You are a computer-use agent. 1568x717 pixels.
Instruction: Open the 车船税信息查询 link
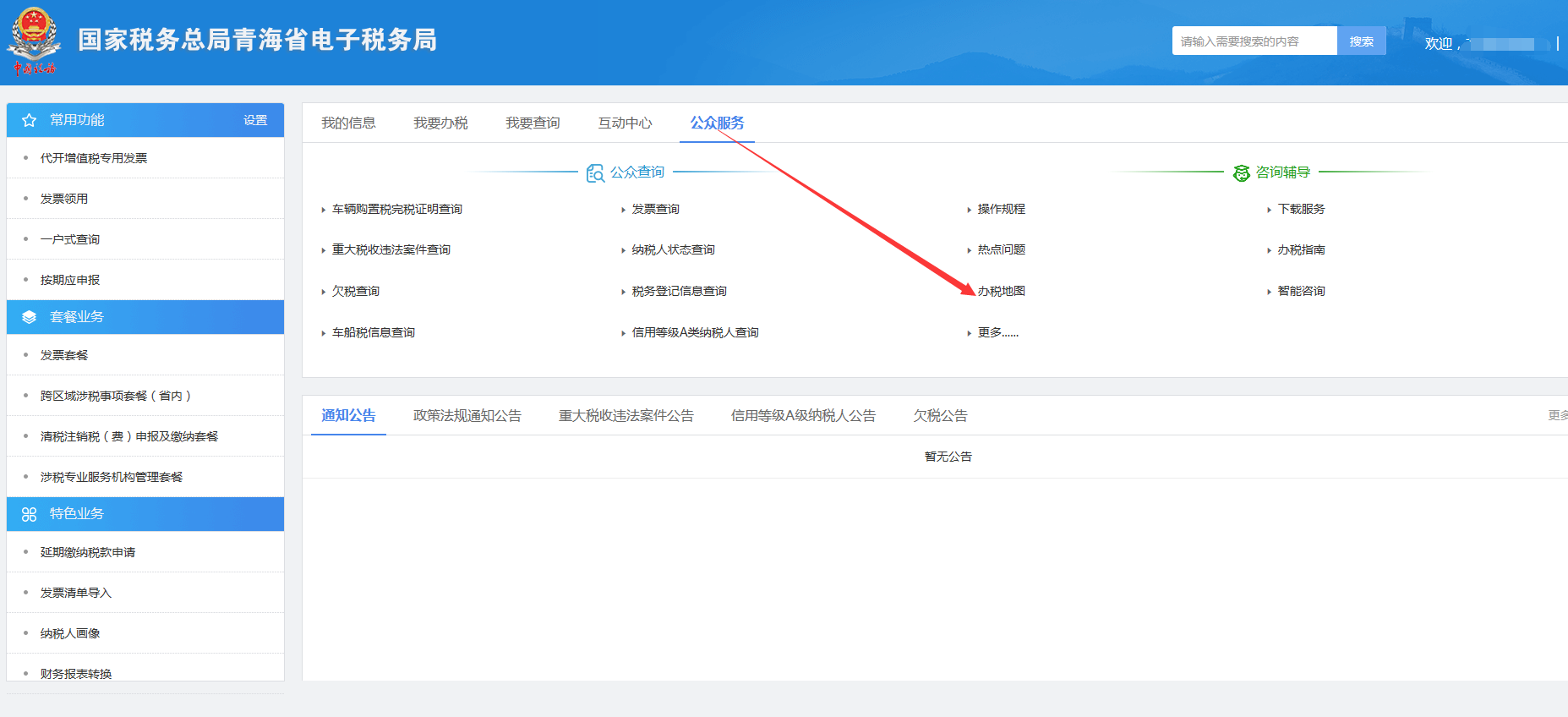click(374, 332)
